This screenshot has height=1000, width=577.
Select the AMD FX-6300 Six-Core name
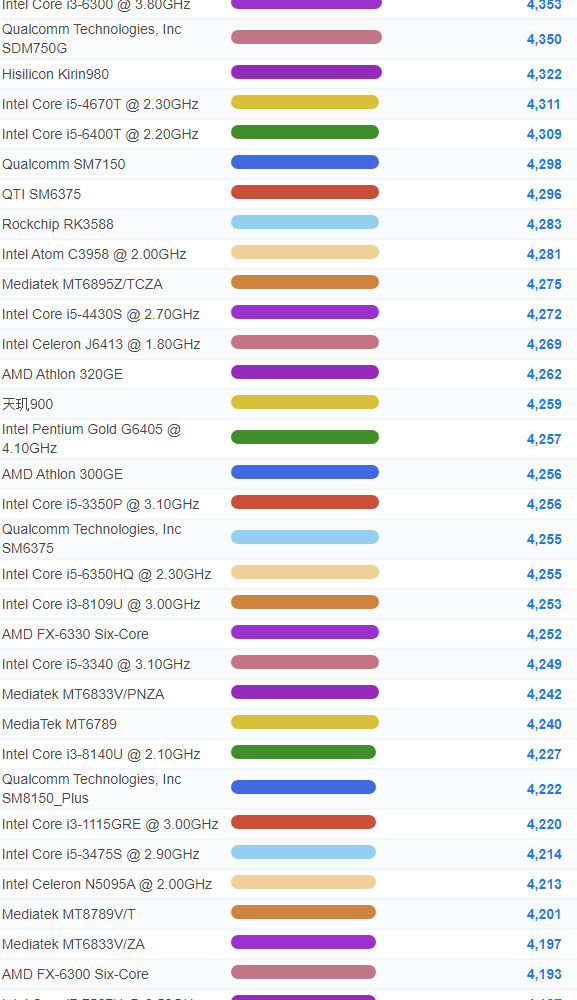(x=75, y=974)
